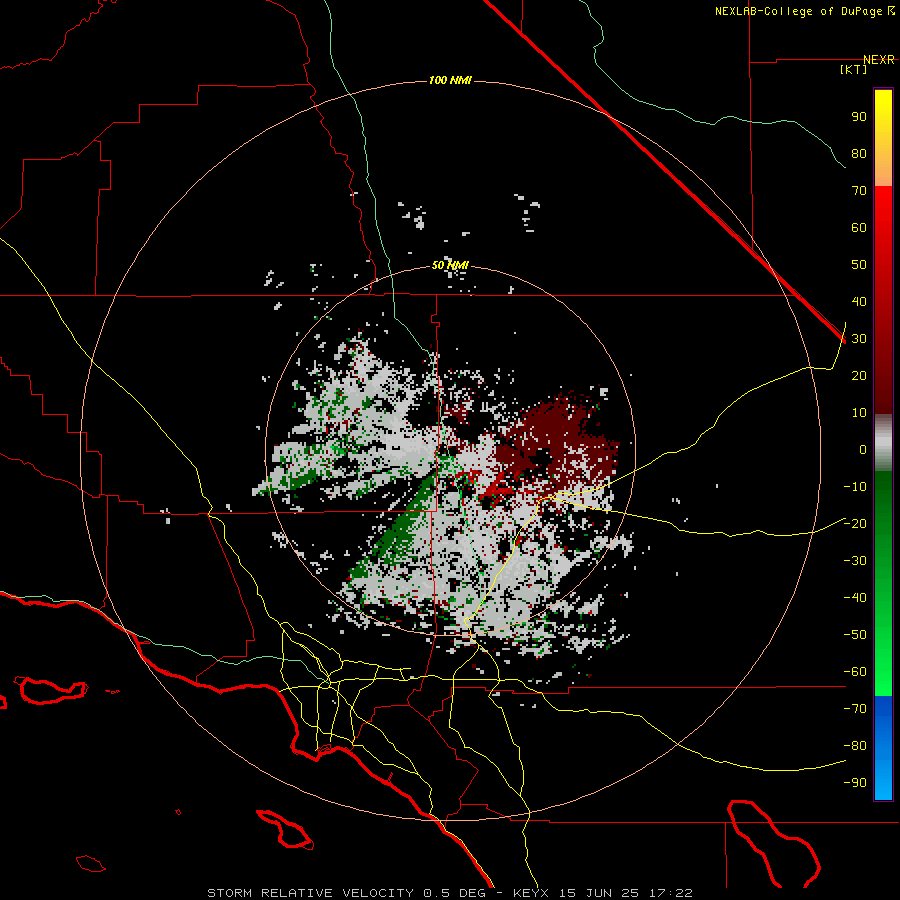
Task: Click the positive 10 scale label
Action: pyautogui.click(x=859, y=413)
